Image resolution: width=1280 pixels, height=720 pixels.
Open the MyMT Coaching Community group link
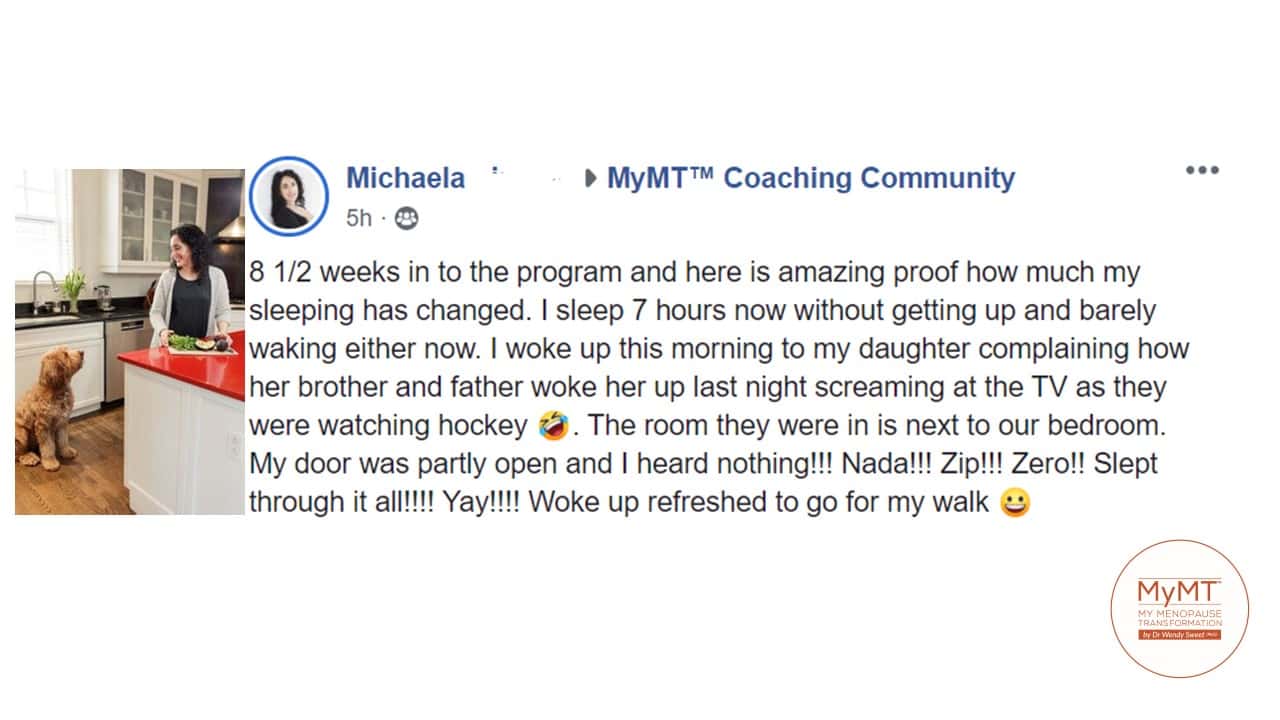811,178
